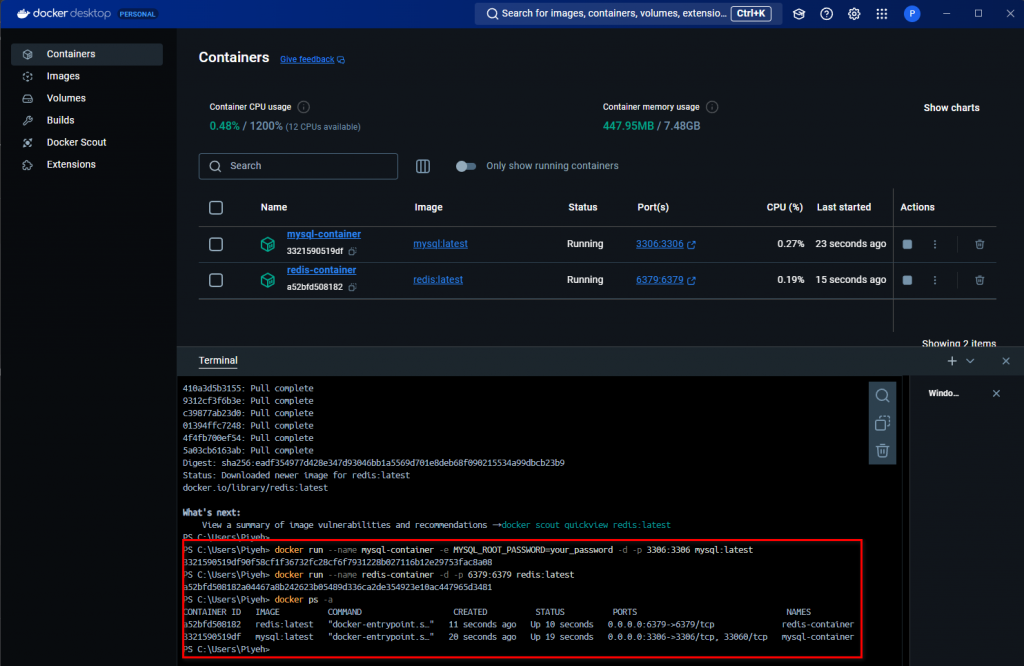Copy the terminal output
This screenshot has height=666, width=1024.
click(882, 423)
